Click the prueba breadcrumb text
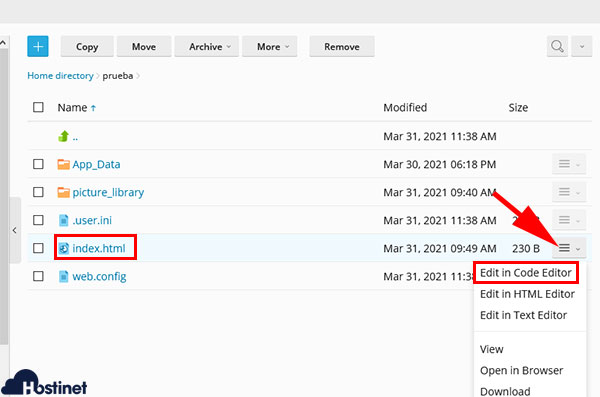Viewport: 600px width, 397px height. [x=117, y=76]
